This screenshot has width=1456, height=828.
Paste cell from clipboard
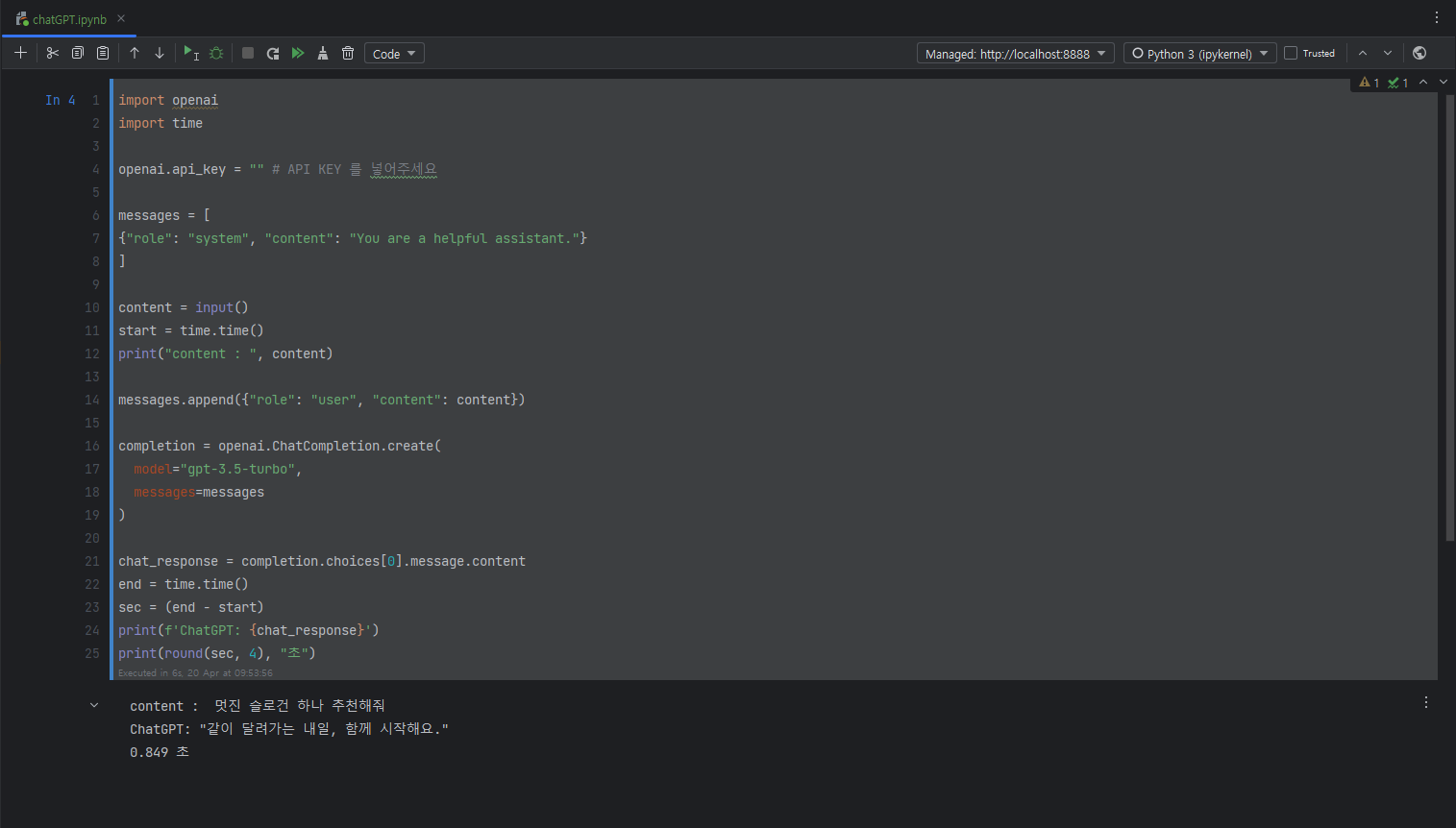click(103, 53)
